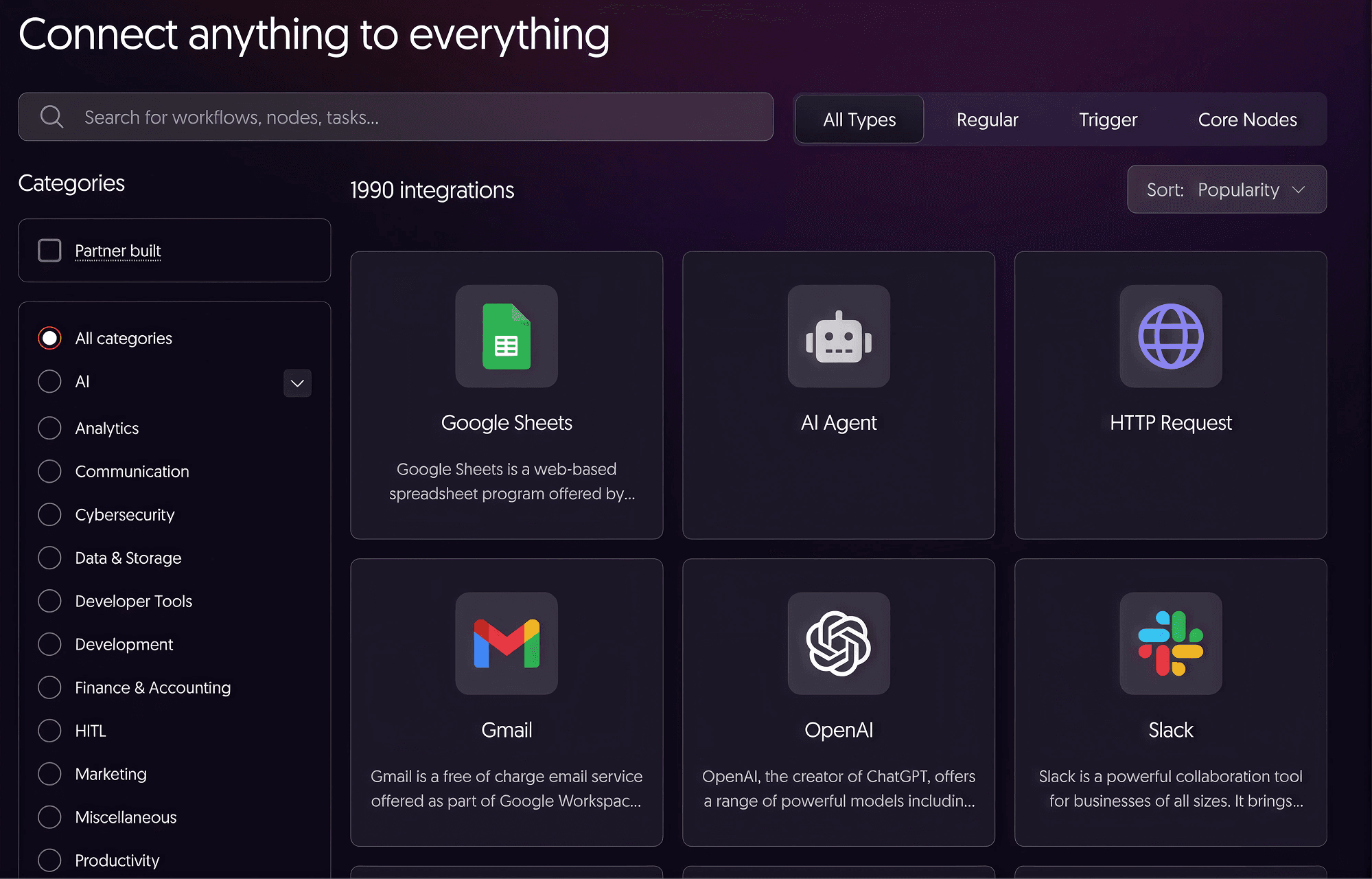Click the Gmail envelope icon
The image size is (1372, 879).
point(507,643)
